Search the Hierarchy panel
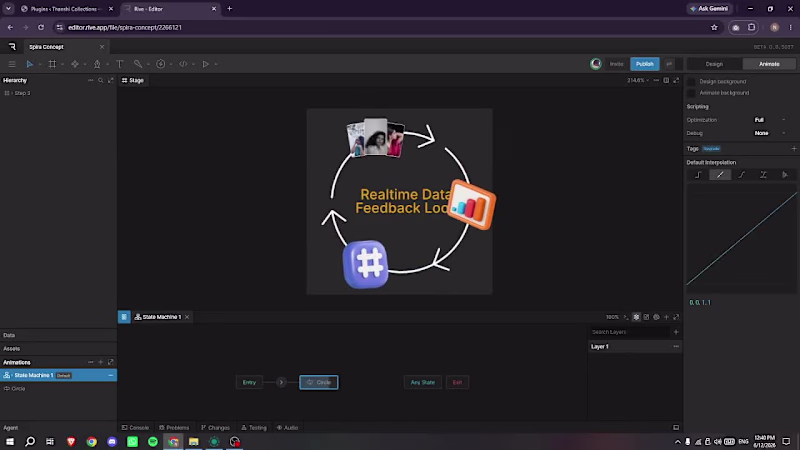This screenshot has width=800, height=450. coord(101,81)
